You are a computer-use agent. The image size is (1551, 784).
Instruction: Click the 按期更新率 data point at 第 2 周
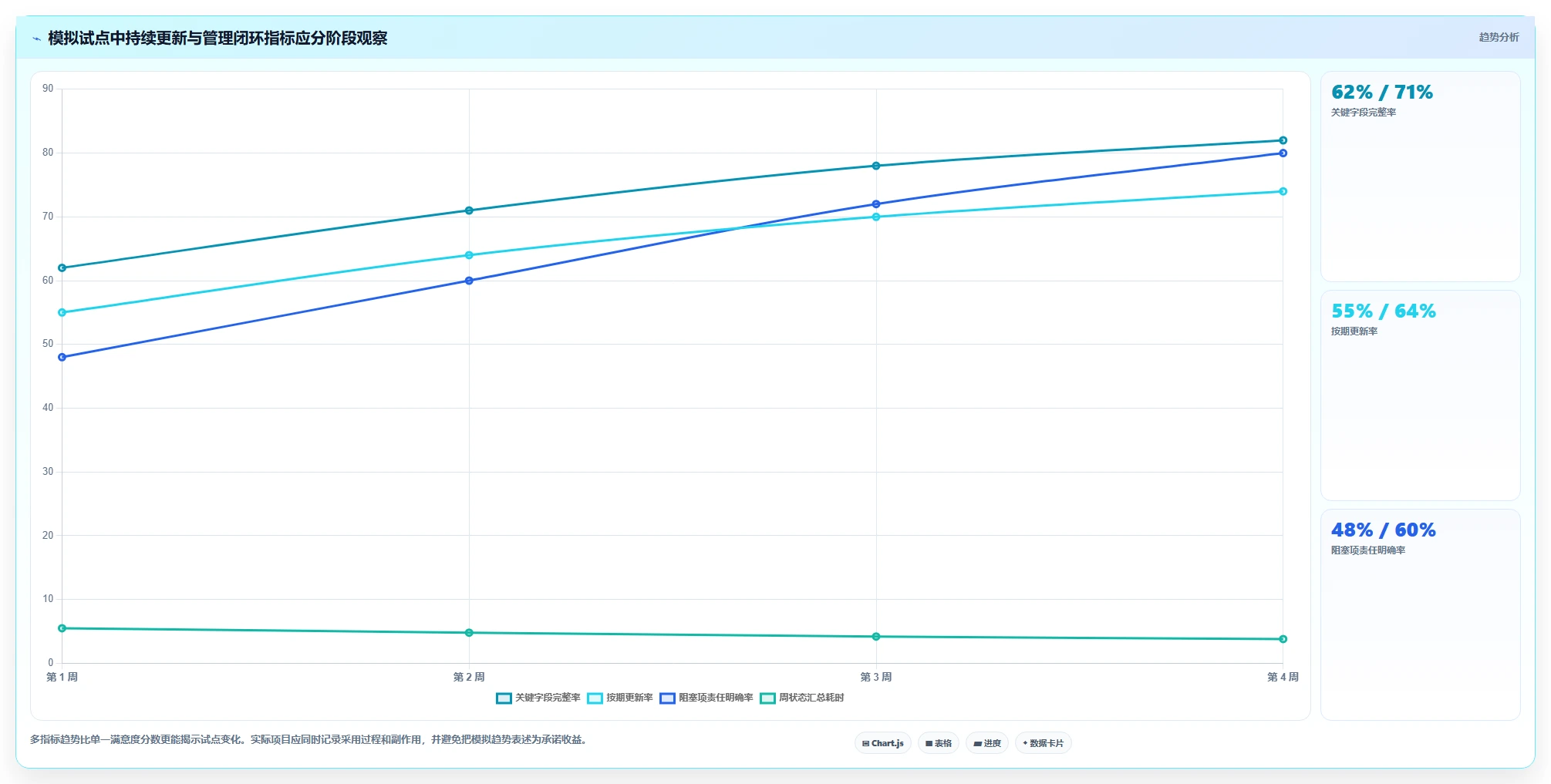pos(469,255)
